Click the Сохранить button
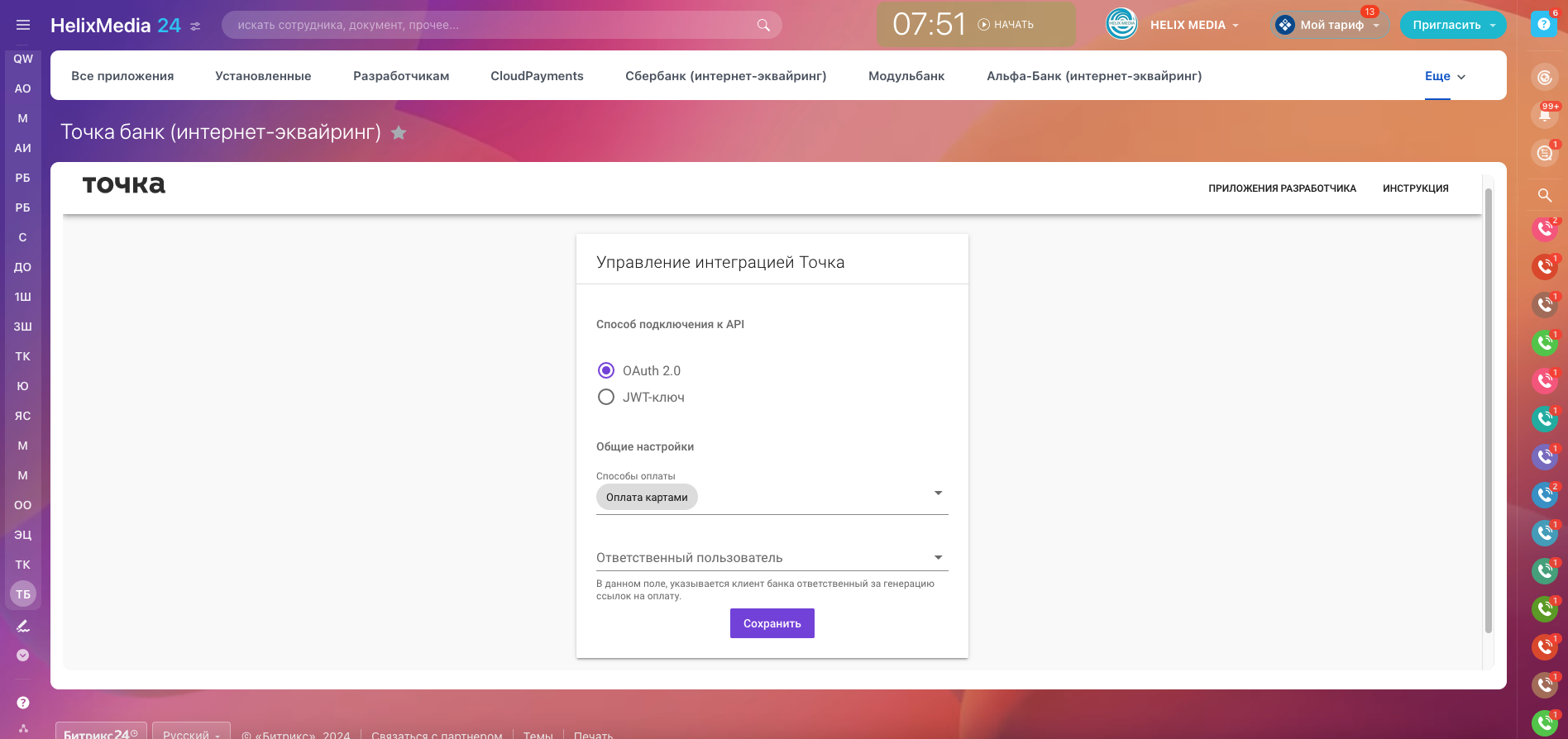 [x=772, y=623]
